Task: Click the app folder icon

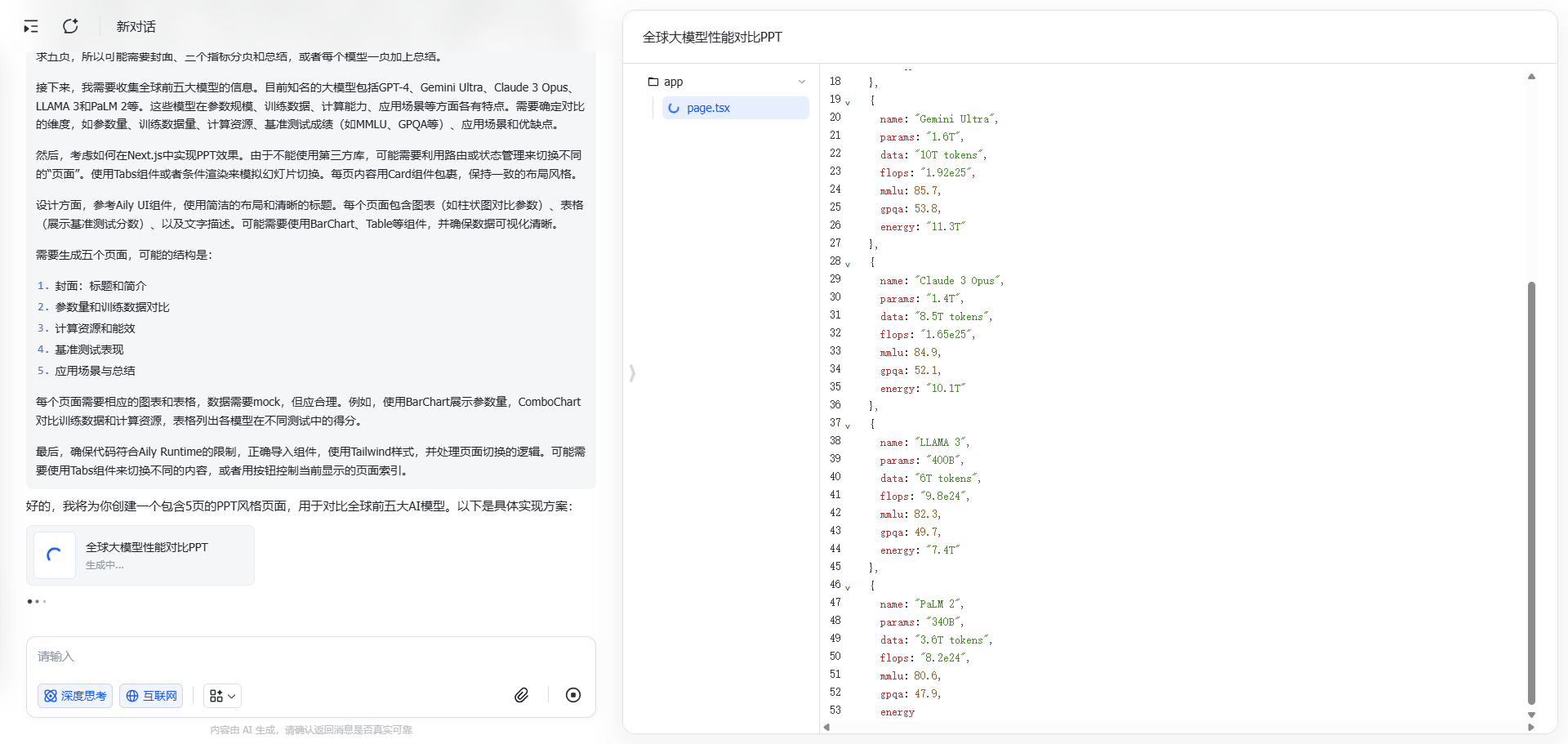Action: tap(653, 82)
